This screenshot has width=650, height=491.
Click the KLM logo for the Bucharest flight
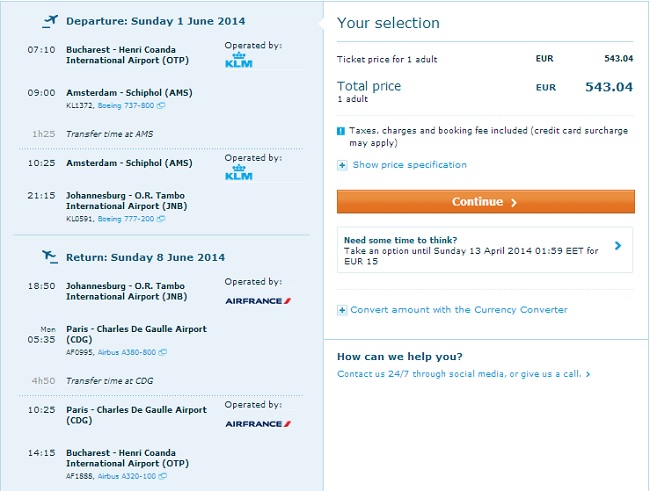coord(239,61)
